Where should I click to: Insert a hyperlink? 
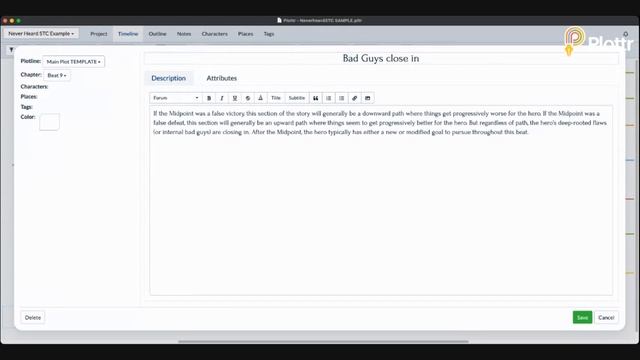(355, 98)
